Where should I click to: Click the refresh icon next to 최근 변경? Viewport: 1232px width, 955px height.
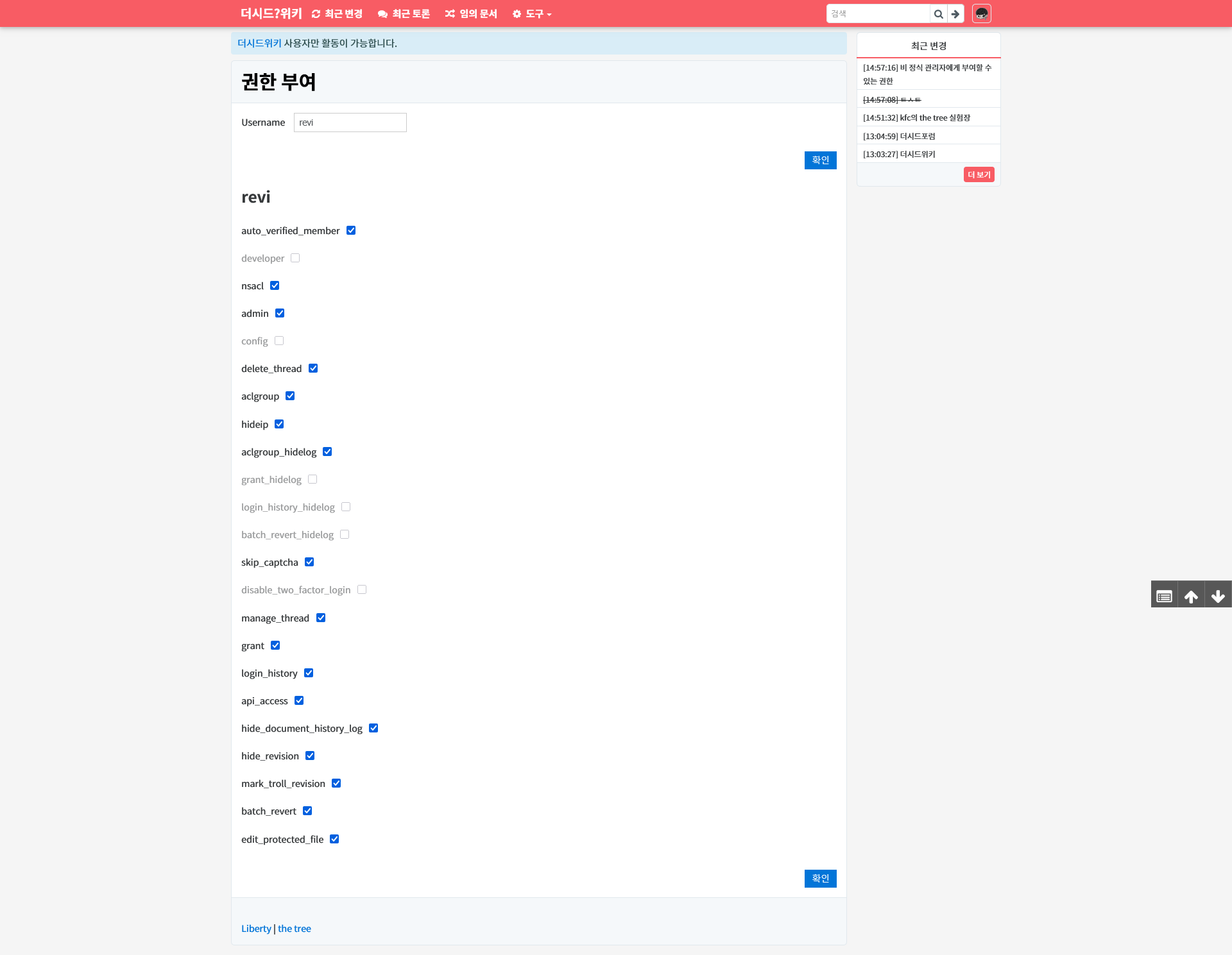tap(315, 13)
